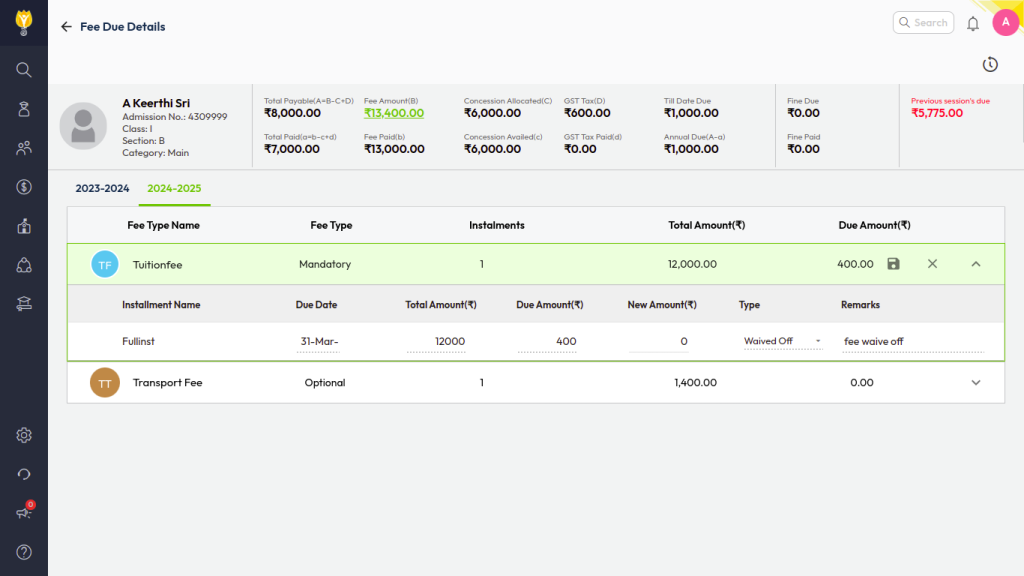This screenshot has height=576, width=1024.
Task: Open the settings gear in sidebar
Action: 24,435
